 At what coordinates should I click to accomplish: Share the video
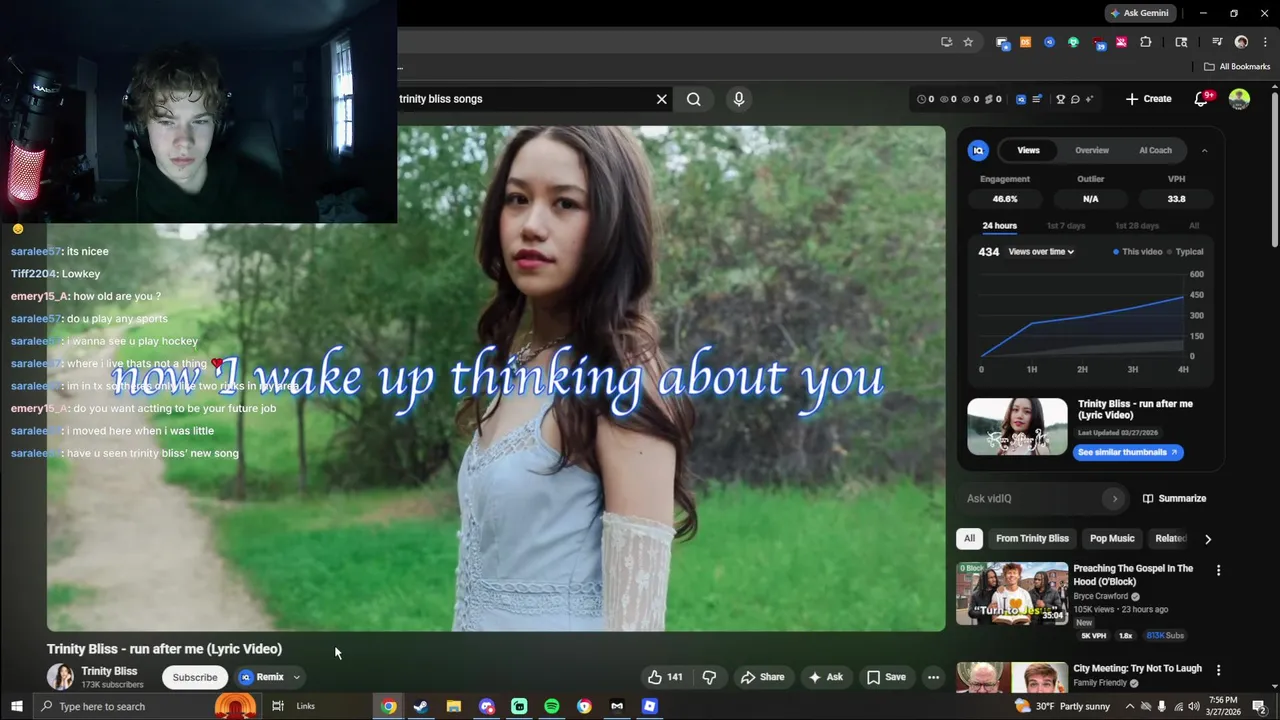(762, 677)
